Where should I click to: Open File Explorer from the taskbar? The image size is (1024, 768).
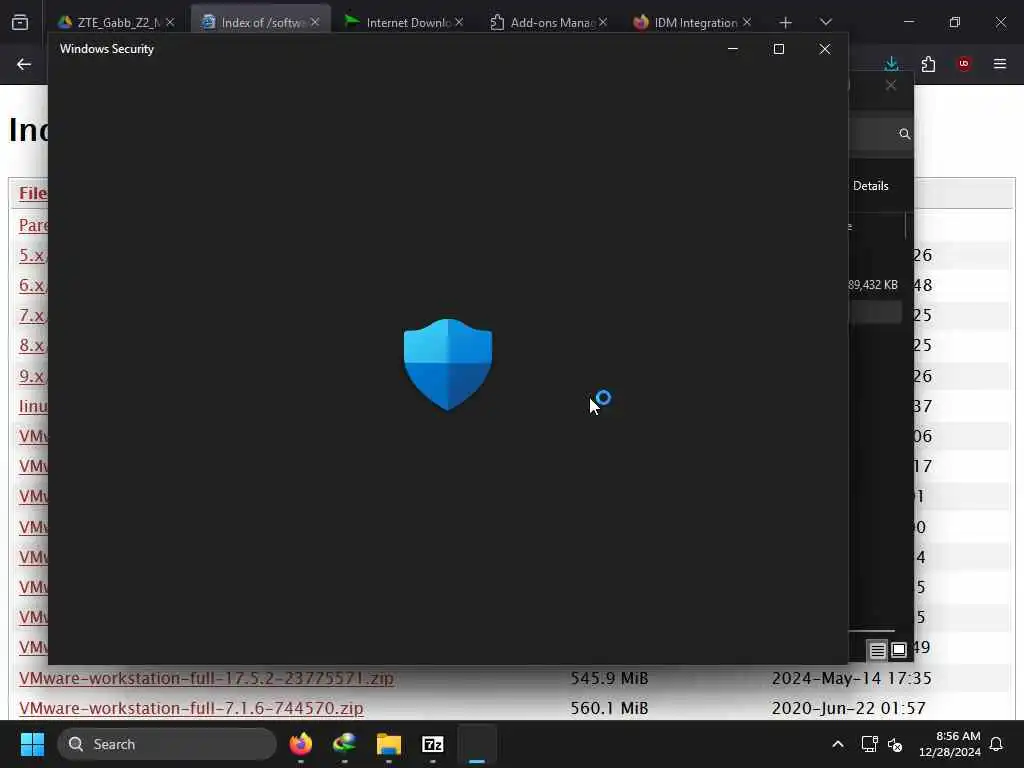(x=389, y=744)
